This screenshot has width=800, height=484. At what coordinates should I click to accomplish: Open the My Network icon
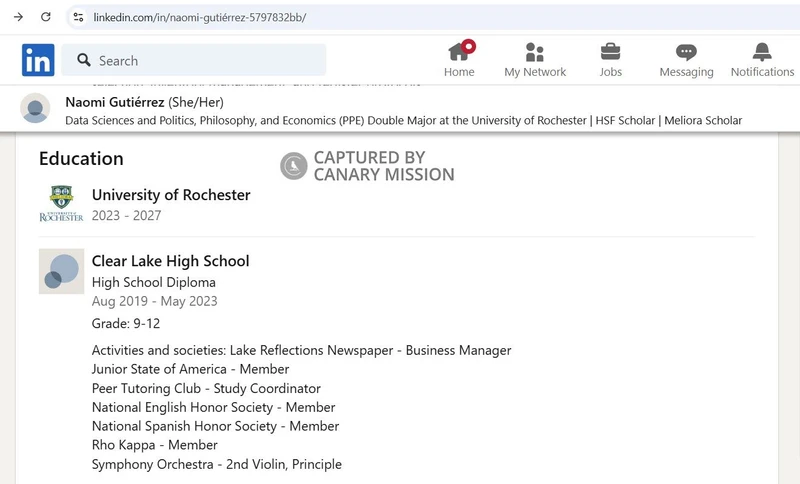point(535,52)
